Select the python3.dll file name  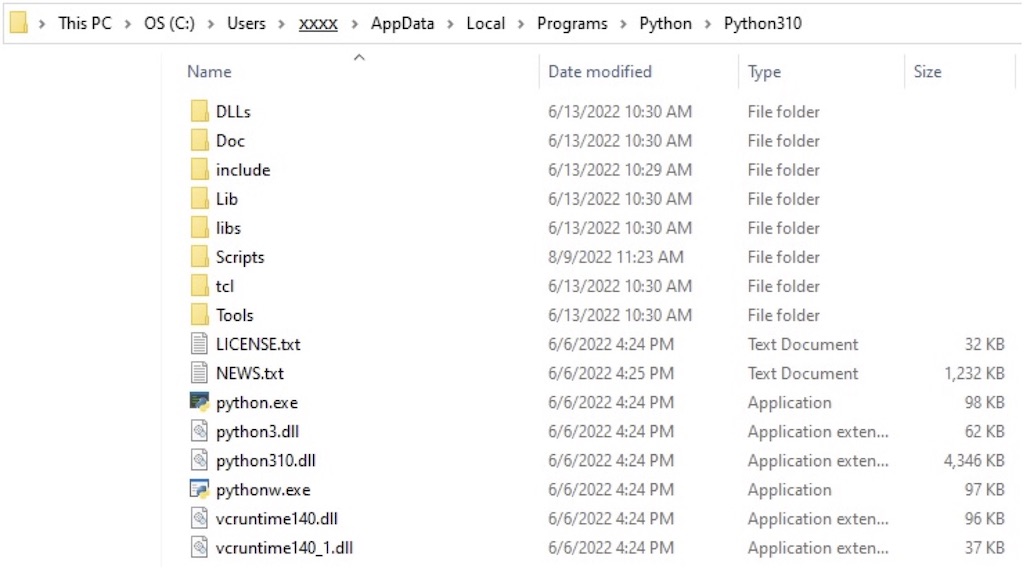coord(257,432)
